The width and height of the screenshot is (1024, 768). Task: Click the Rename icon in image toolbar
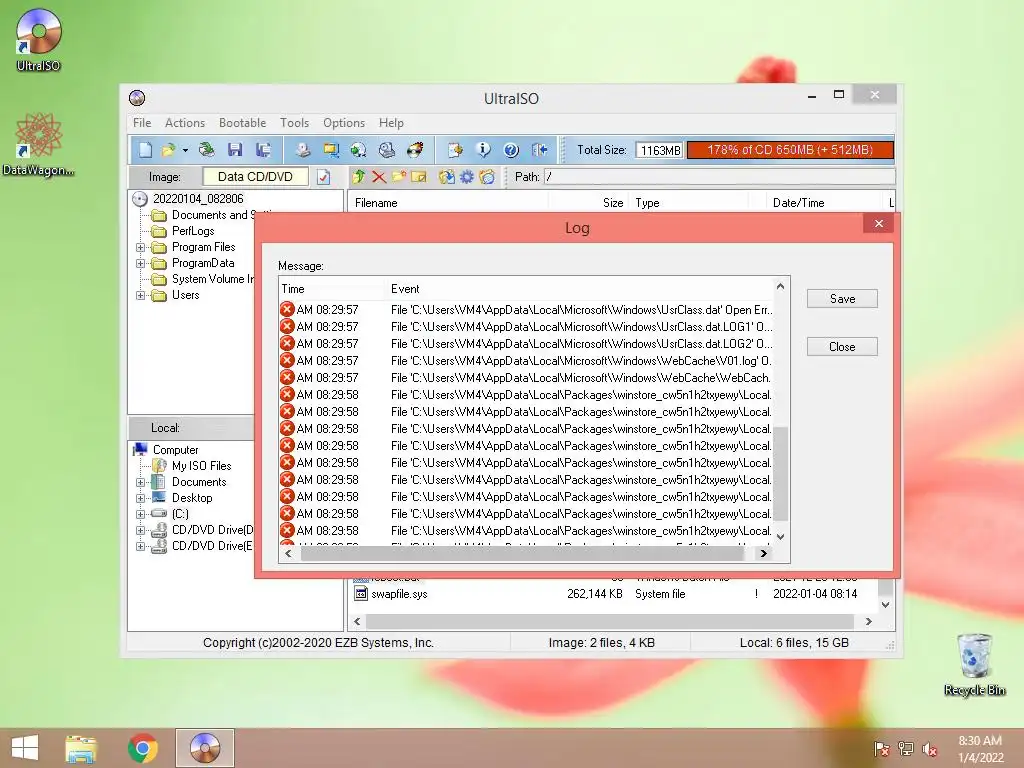(x=419, y=176)
